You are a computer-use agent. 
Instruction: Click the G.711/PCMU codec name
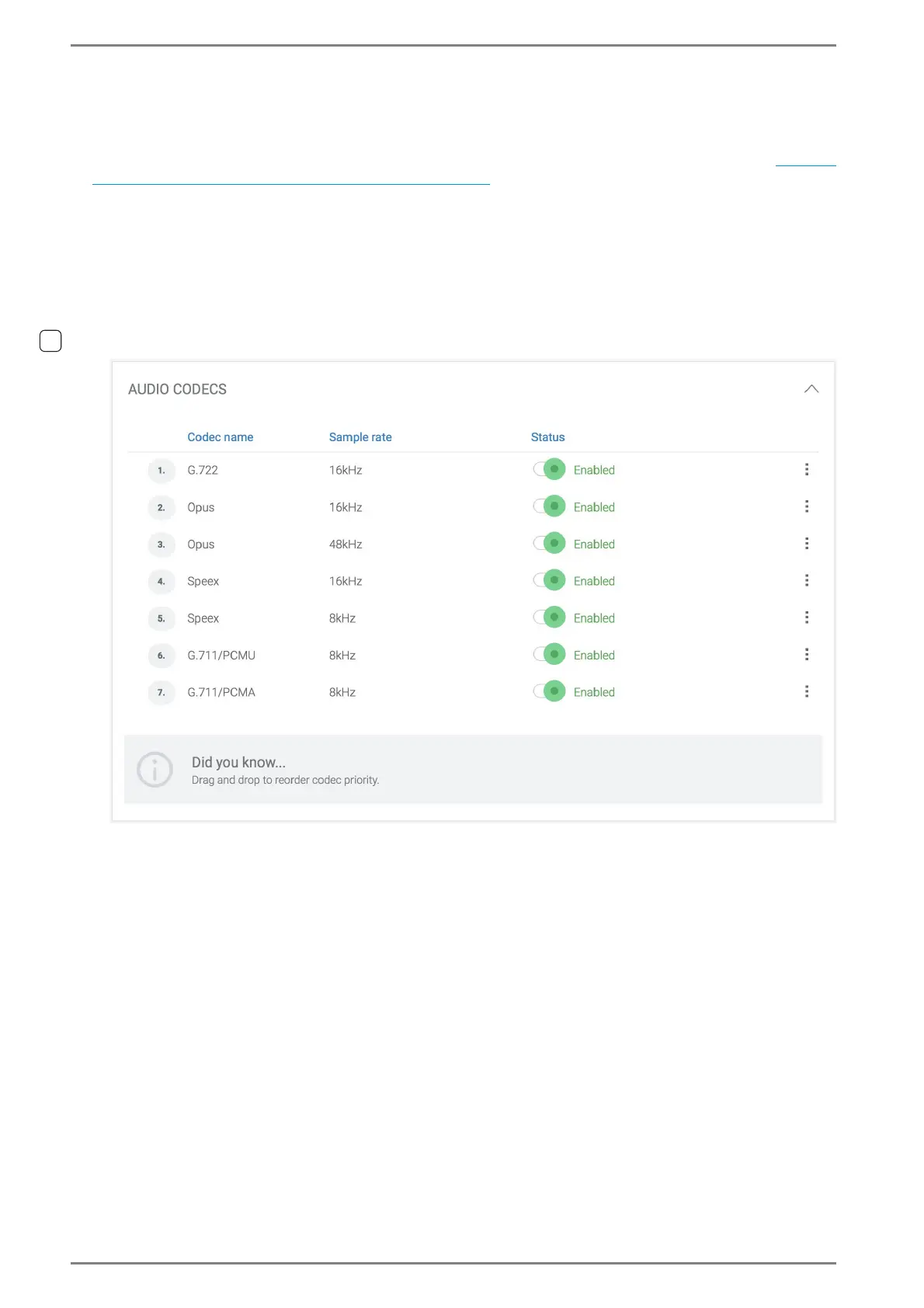[221, 656]
